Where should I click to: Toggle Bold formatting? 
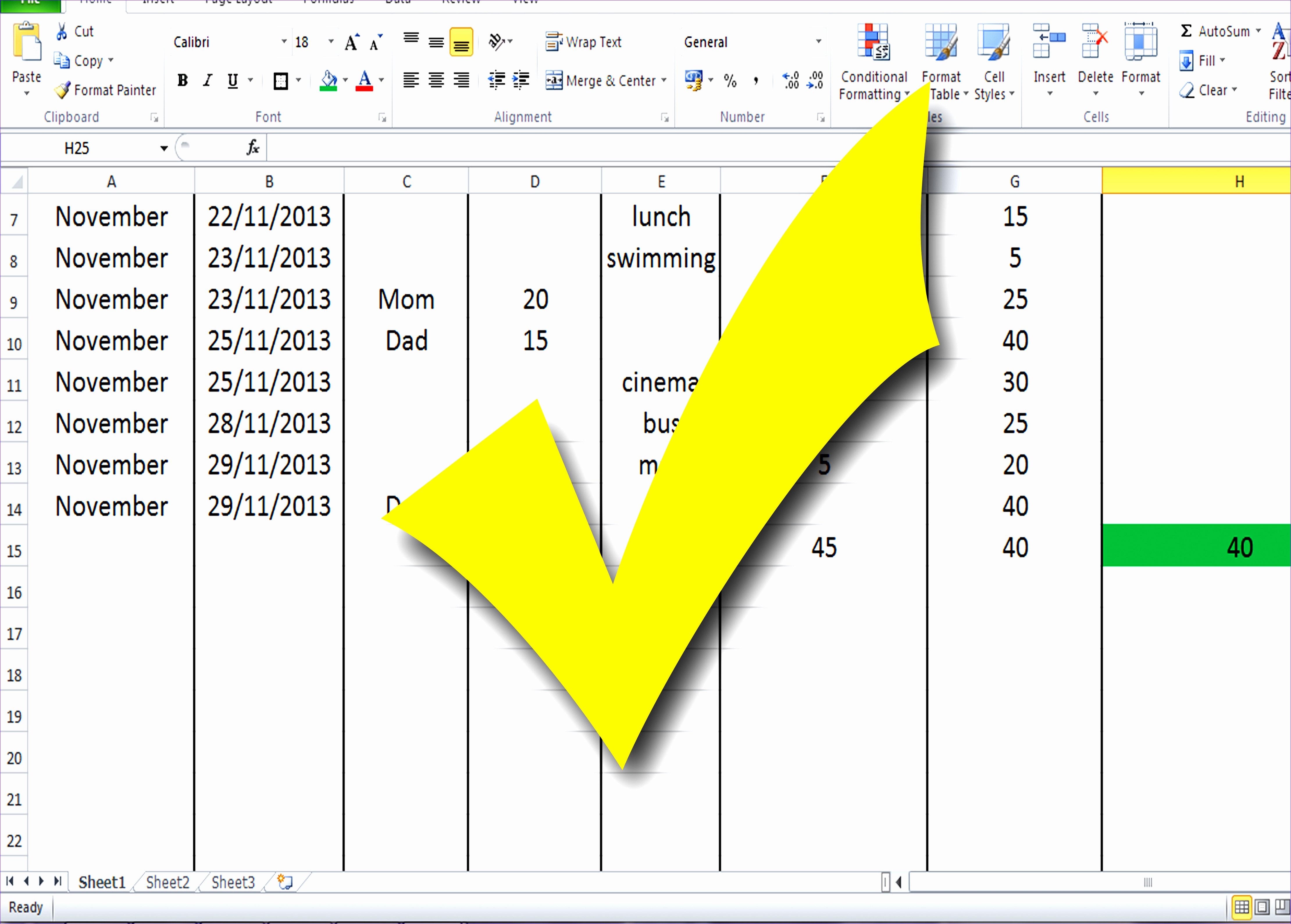click(182, 81)
